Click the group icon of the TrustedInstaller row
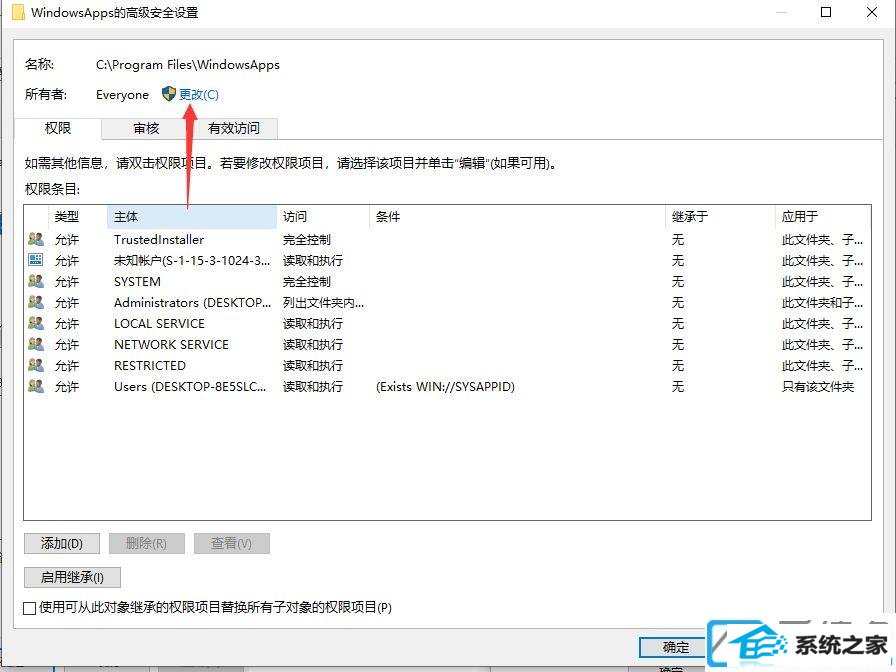The image size is (896, 672). click(35, 239)
